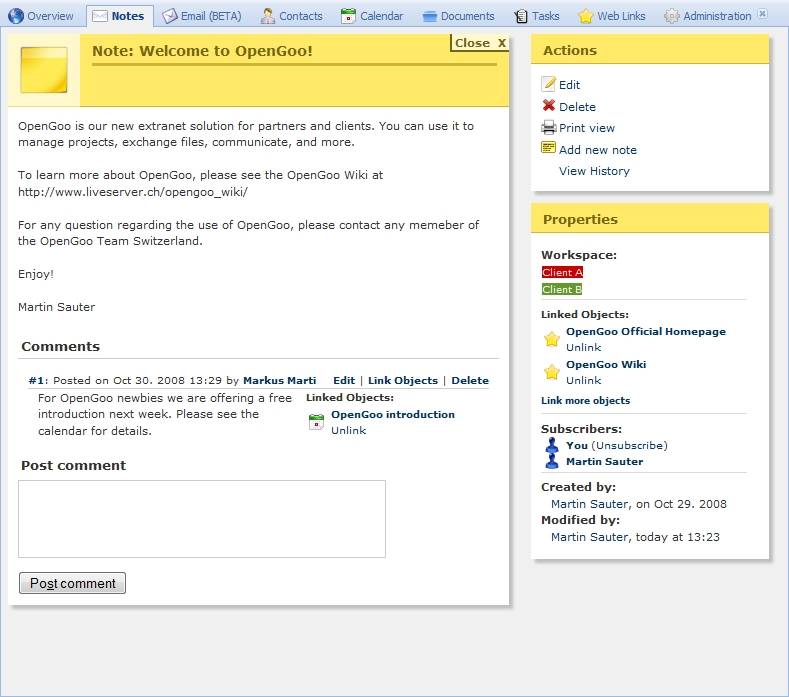This screenshot has width=789, height=697.
Task: Open the Calendar tab
Action: pyautogui.click(x=372, y=16)
